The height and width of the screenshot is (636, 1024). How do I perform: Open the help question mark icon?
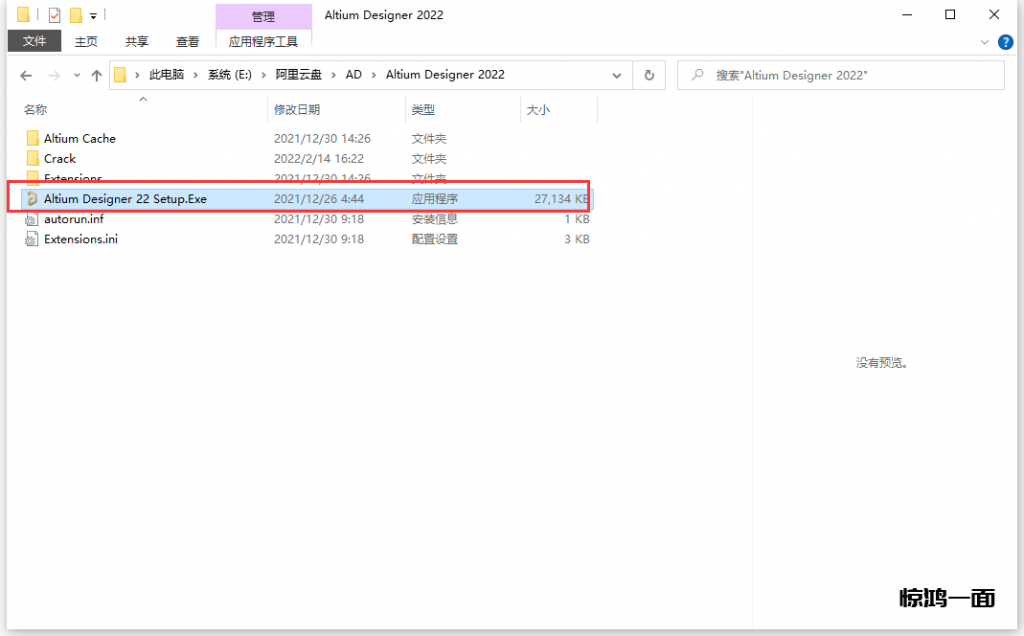[1008, 42]
